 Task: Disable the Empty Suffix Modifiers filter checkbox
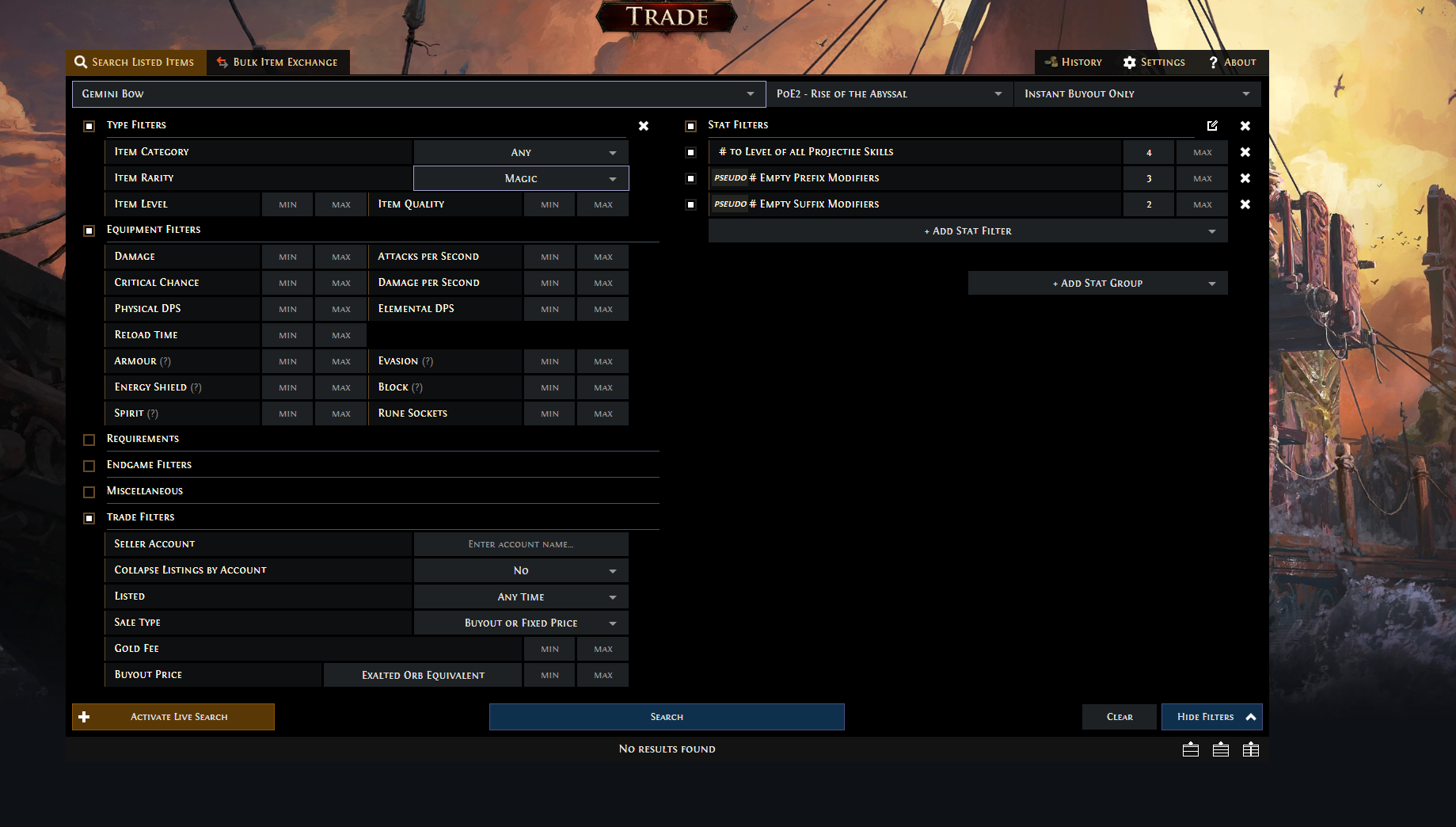click(x=690, y=204)
